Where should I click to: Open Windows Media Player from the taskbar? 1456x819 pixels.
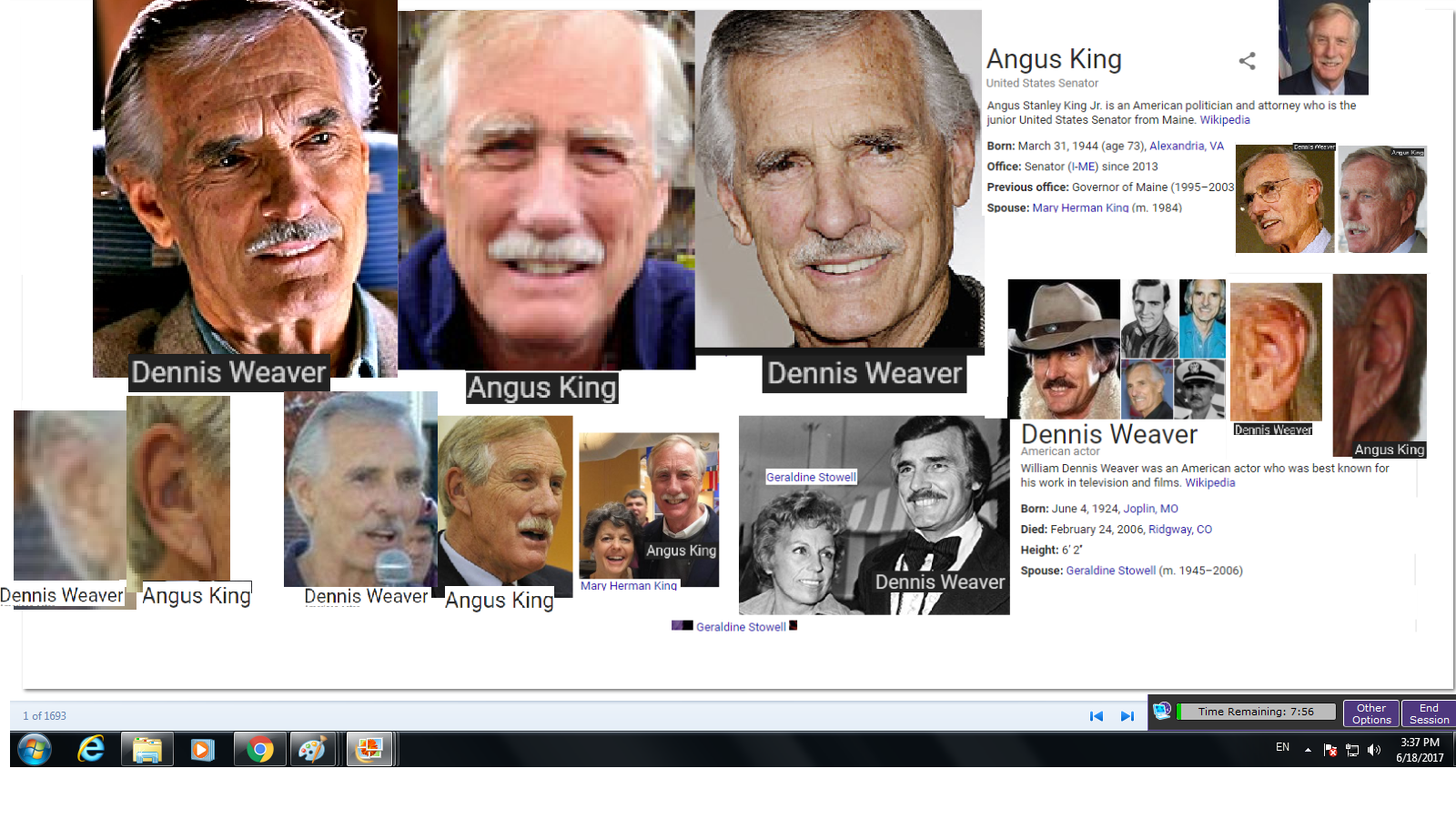(203, 750)
